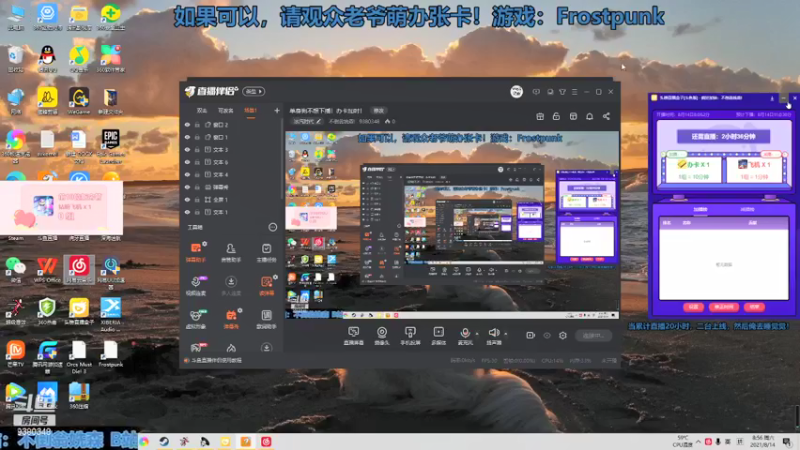Open the 多人连麦 download-style tool in the toolbox
800x450 pixels.
[x=231, y=286]
